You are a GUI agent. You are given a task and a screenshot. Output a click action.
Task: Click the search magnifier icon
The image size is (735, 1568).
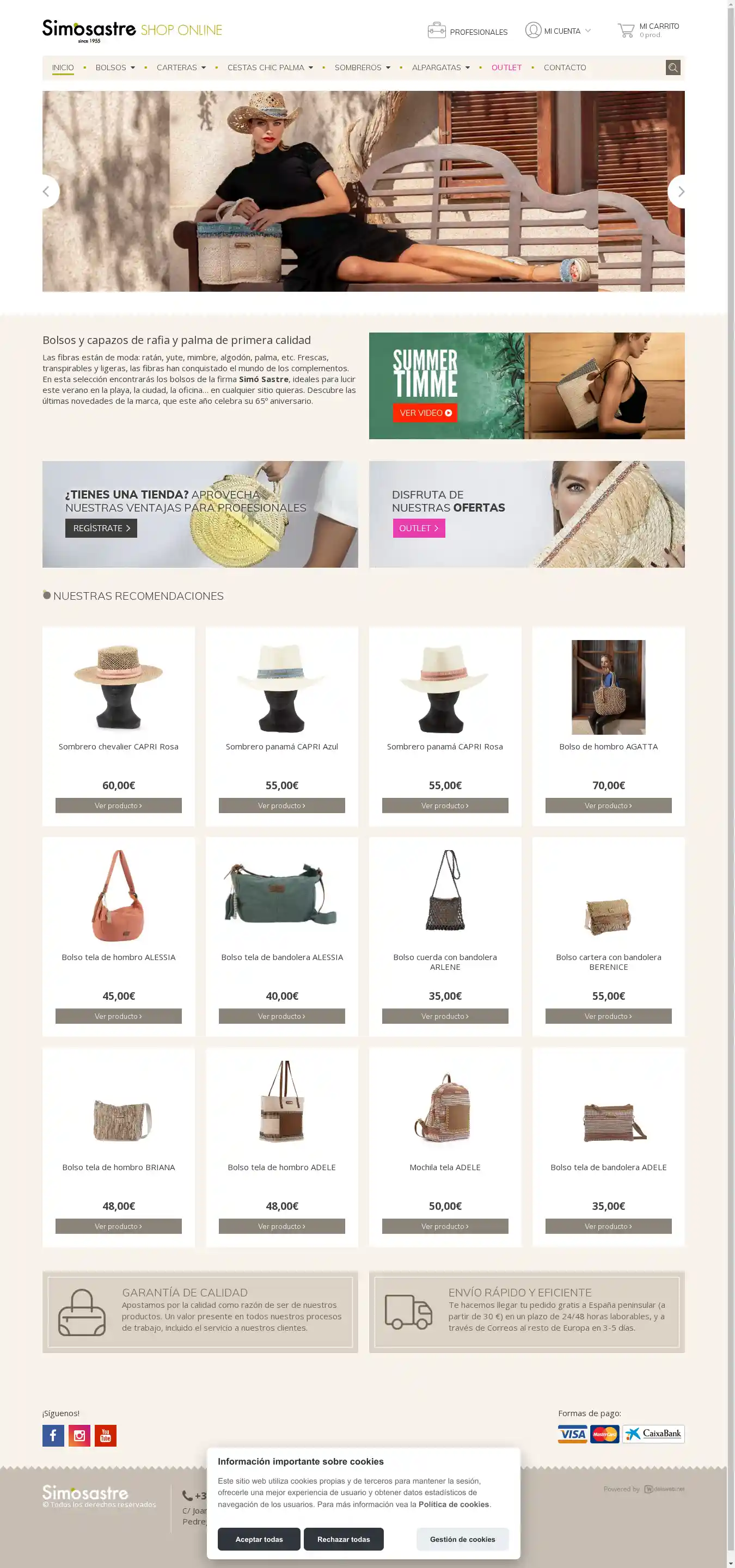tap(673, 67)
